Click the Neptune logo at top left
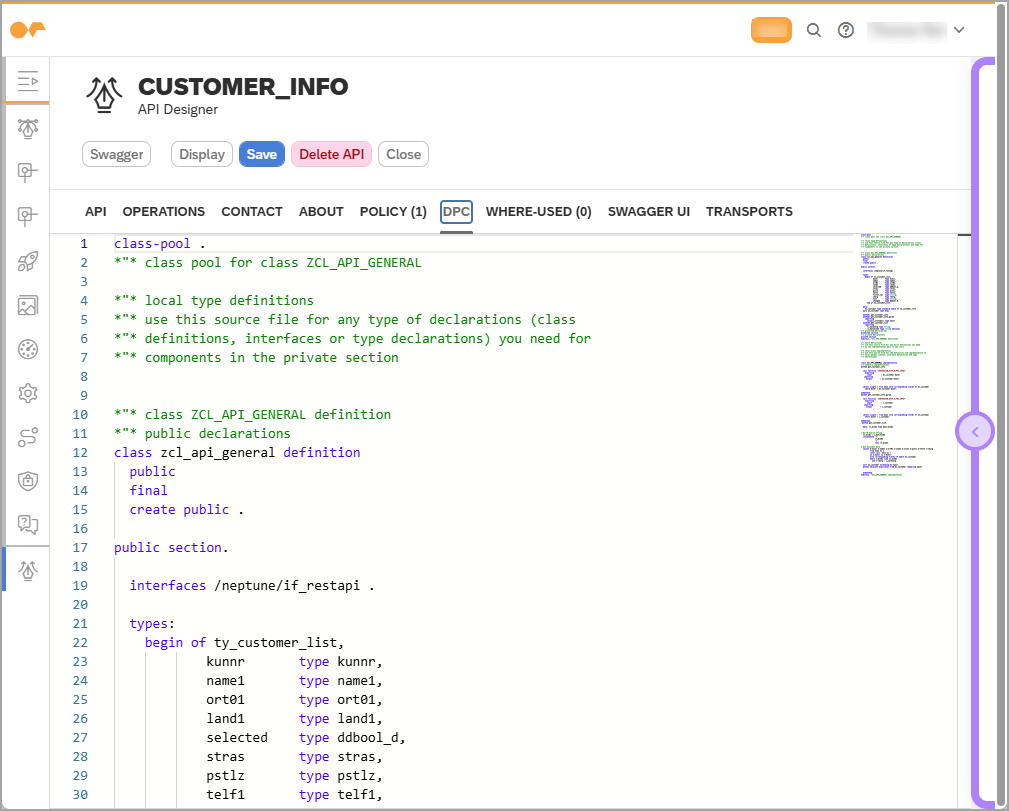The width and height of the screenshot is (1009, 811). pos(29,30)
